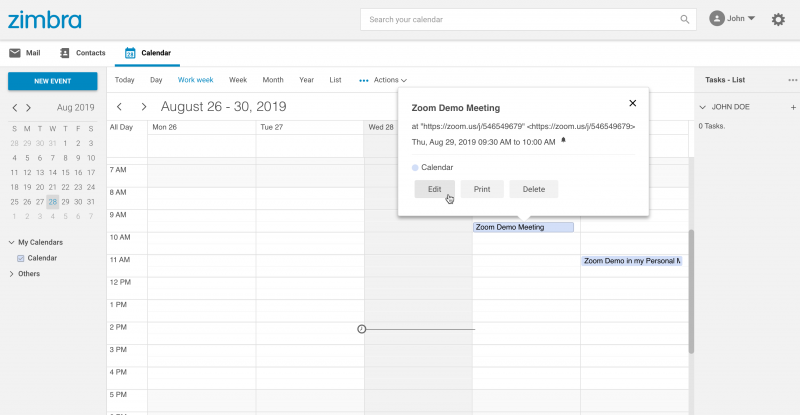Open the John user menu

(x=732, y=18)
